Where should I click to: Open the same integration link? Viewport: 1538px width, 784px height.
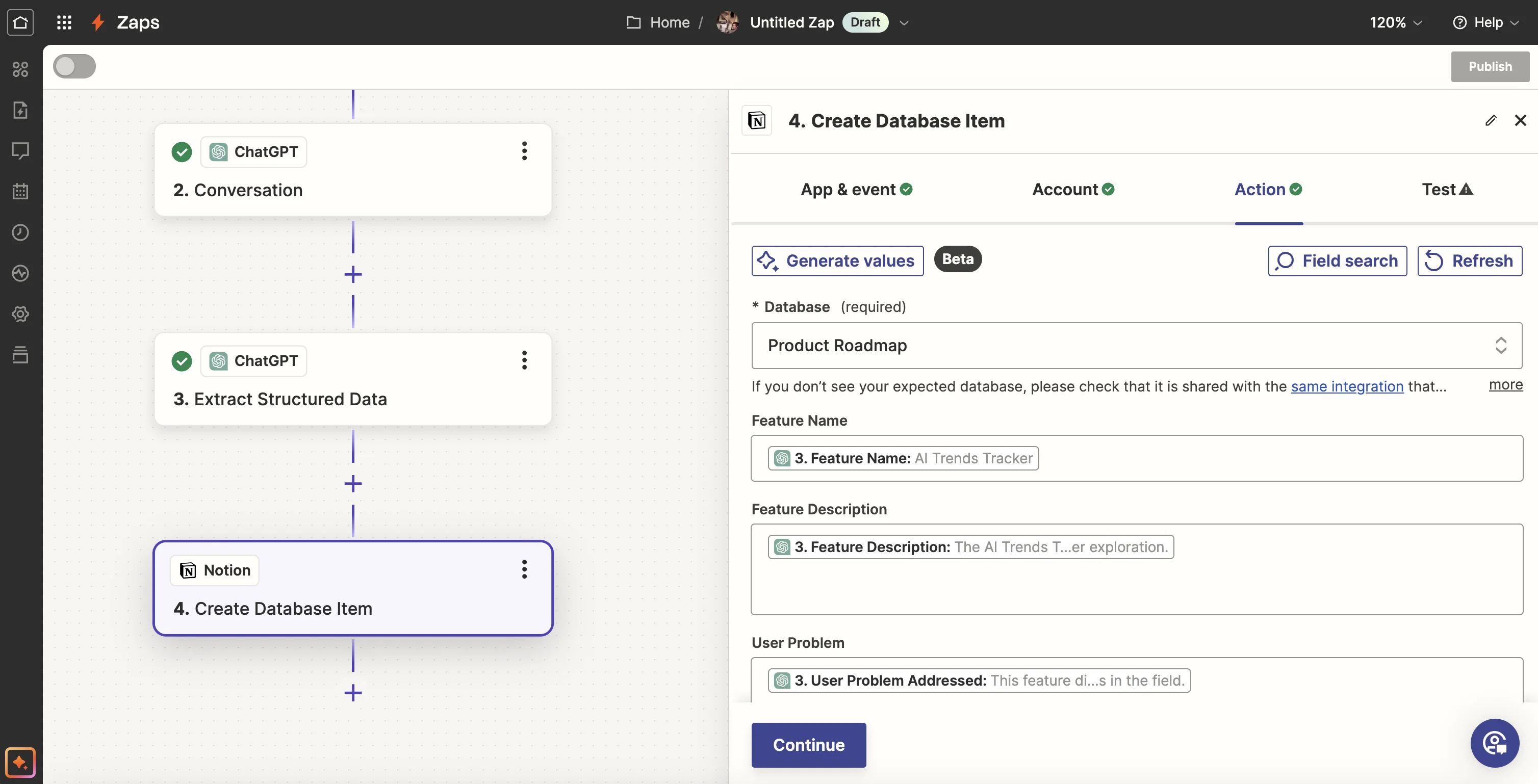[x=1347, y=386]
